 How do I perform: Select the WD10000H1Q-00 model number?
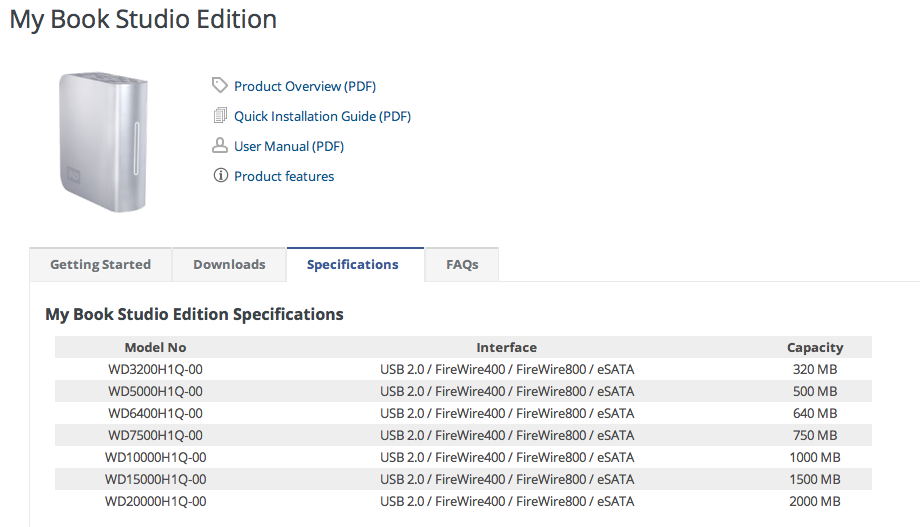[x=155, y=458]
